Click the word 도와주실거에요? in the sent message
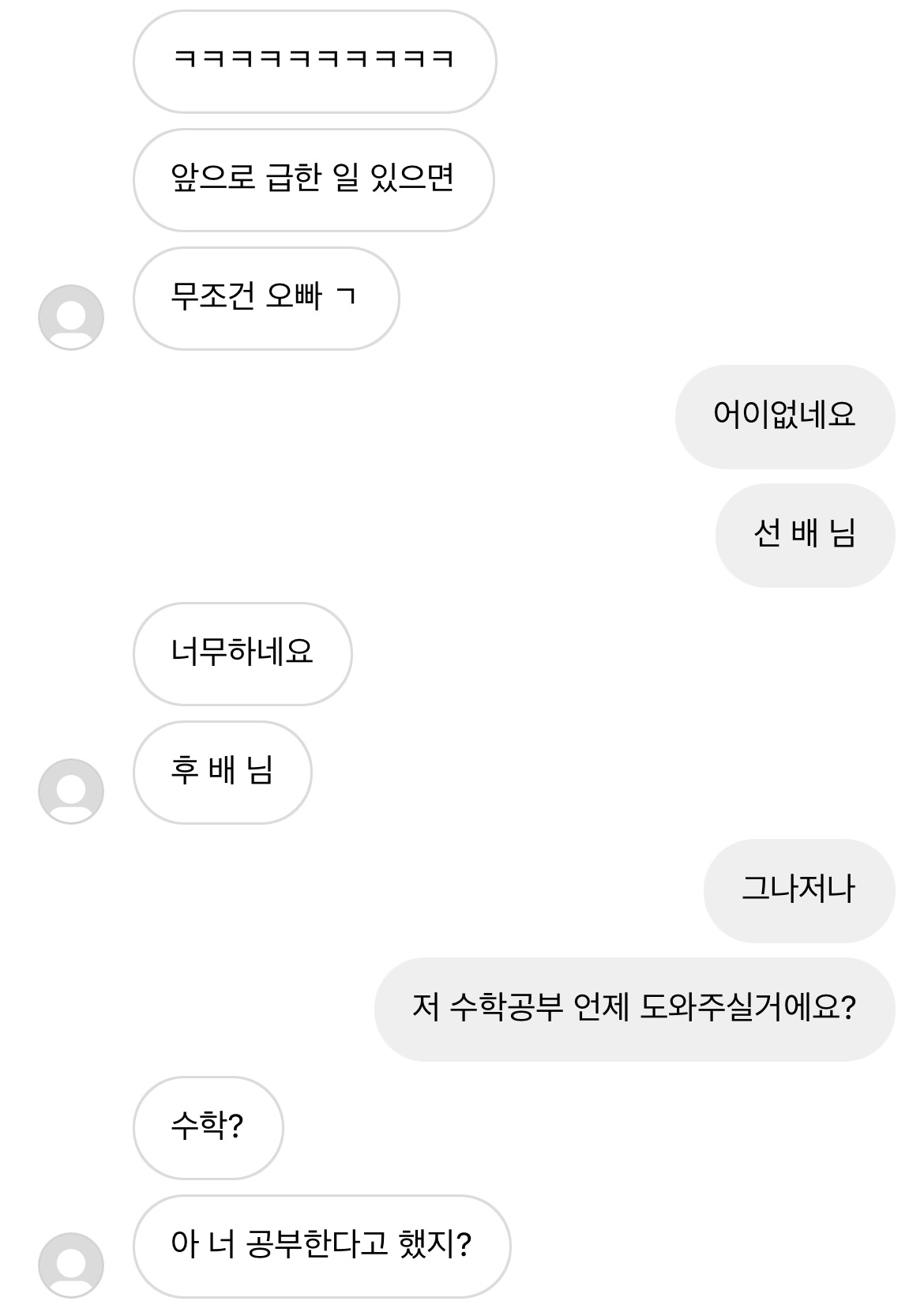924x1305 pixels. [x=747, y=1009]
